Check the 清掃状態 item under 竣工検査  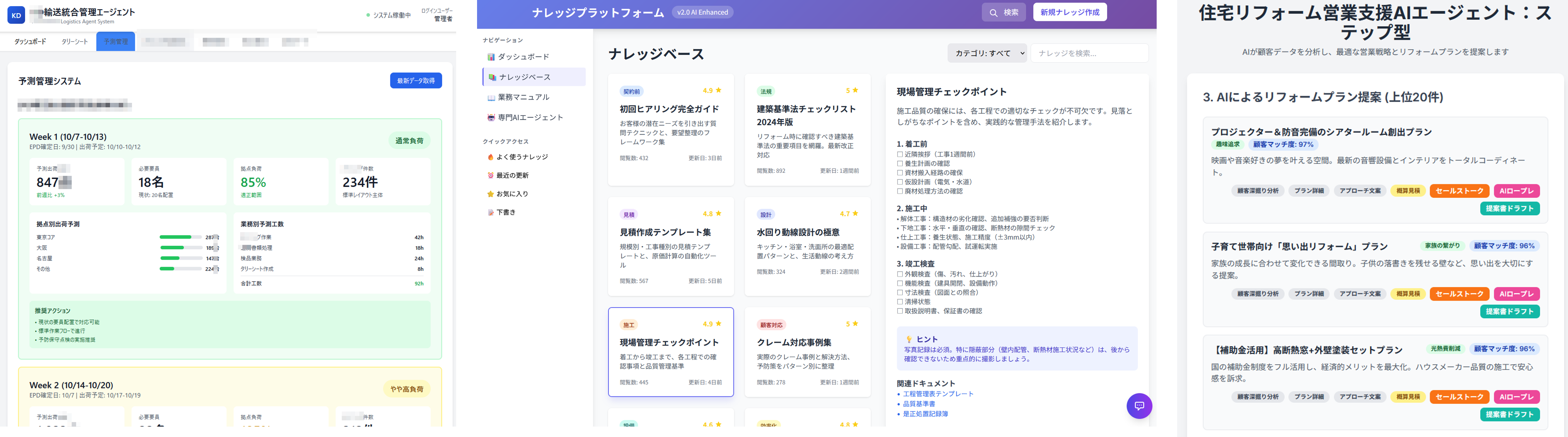pyautogui.click(x=900, y=302)
